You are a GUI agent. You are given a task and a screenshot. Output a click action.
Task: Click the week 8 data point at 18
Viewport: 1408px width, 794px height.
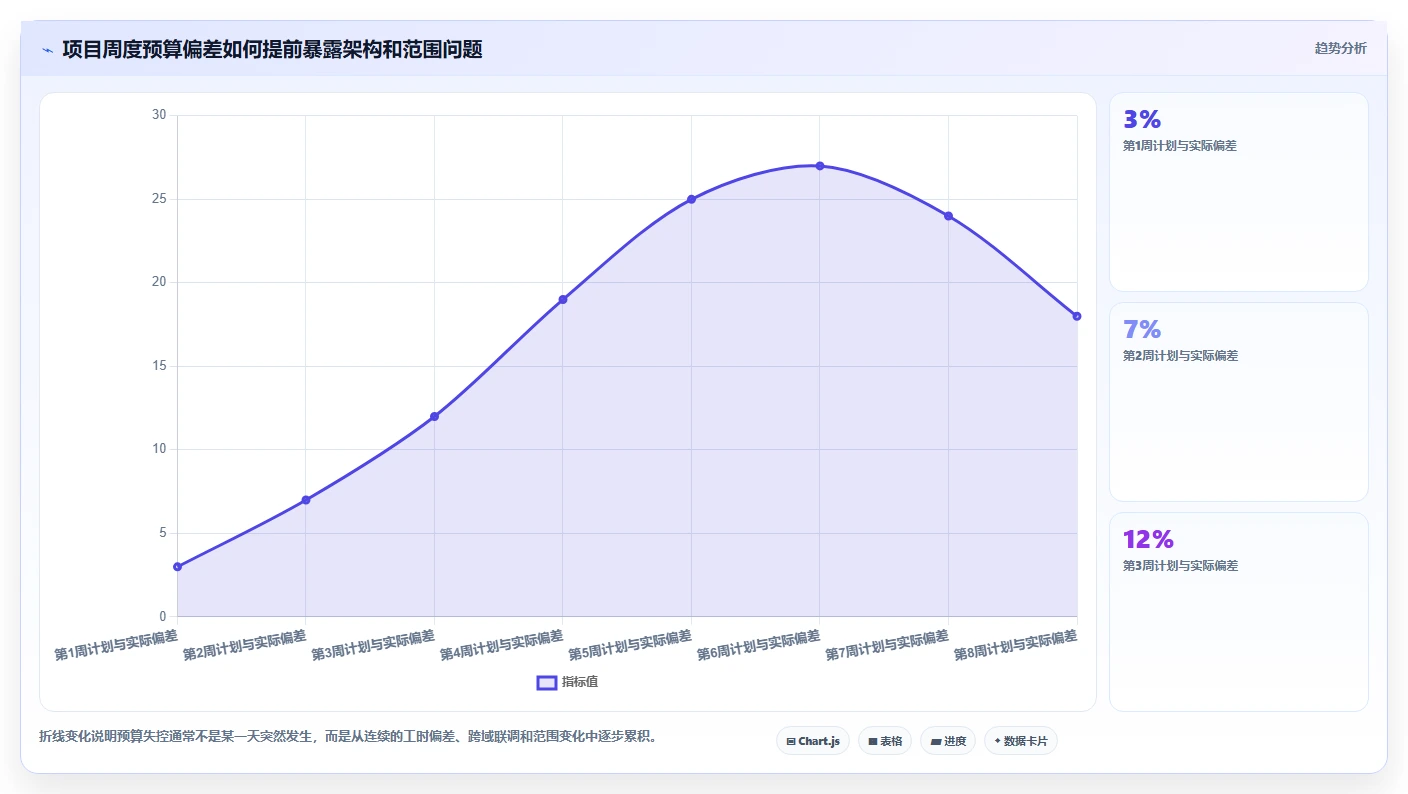(1077, 316)
